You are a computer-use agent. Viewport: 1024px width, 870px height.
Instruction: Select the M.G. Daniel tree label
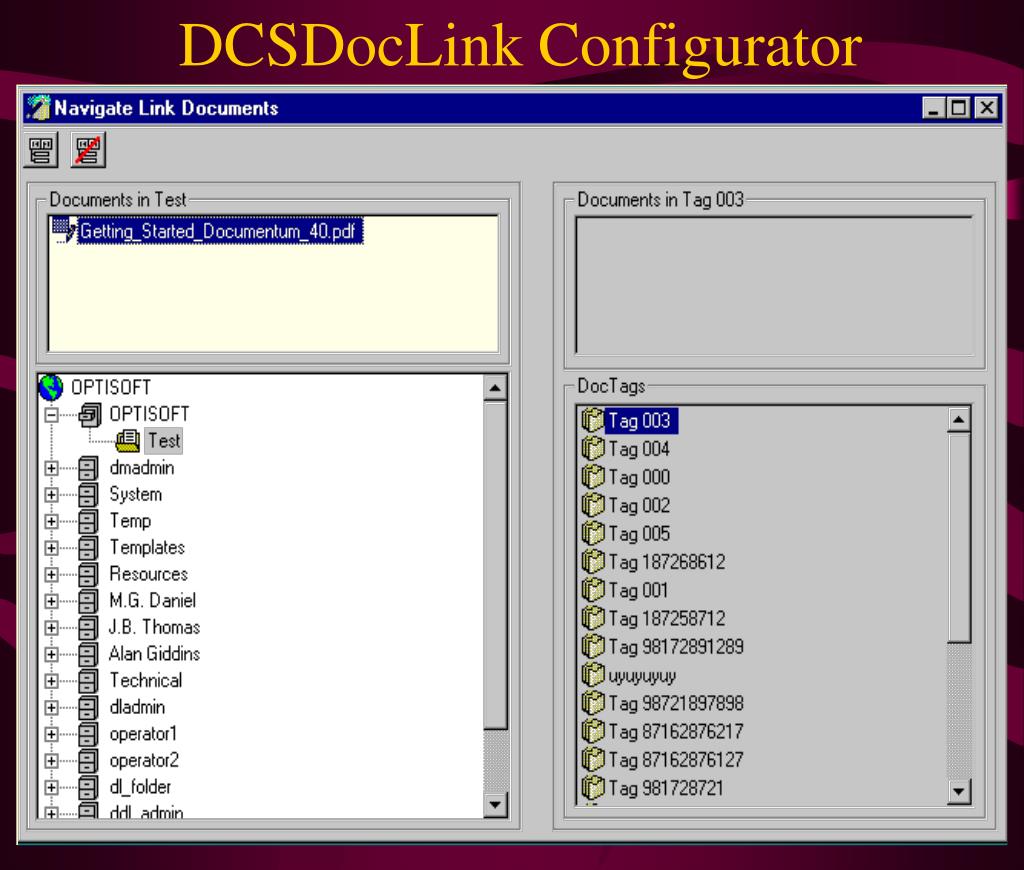(152, 600)
